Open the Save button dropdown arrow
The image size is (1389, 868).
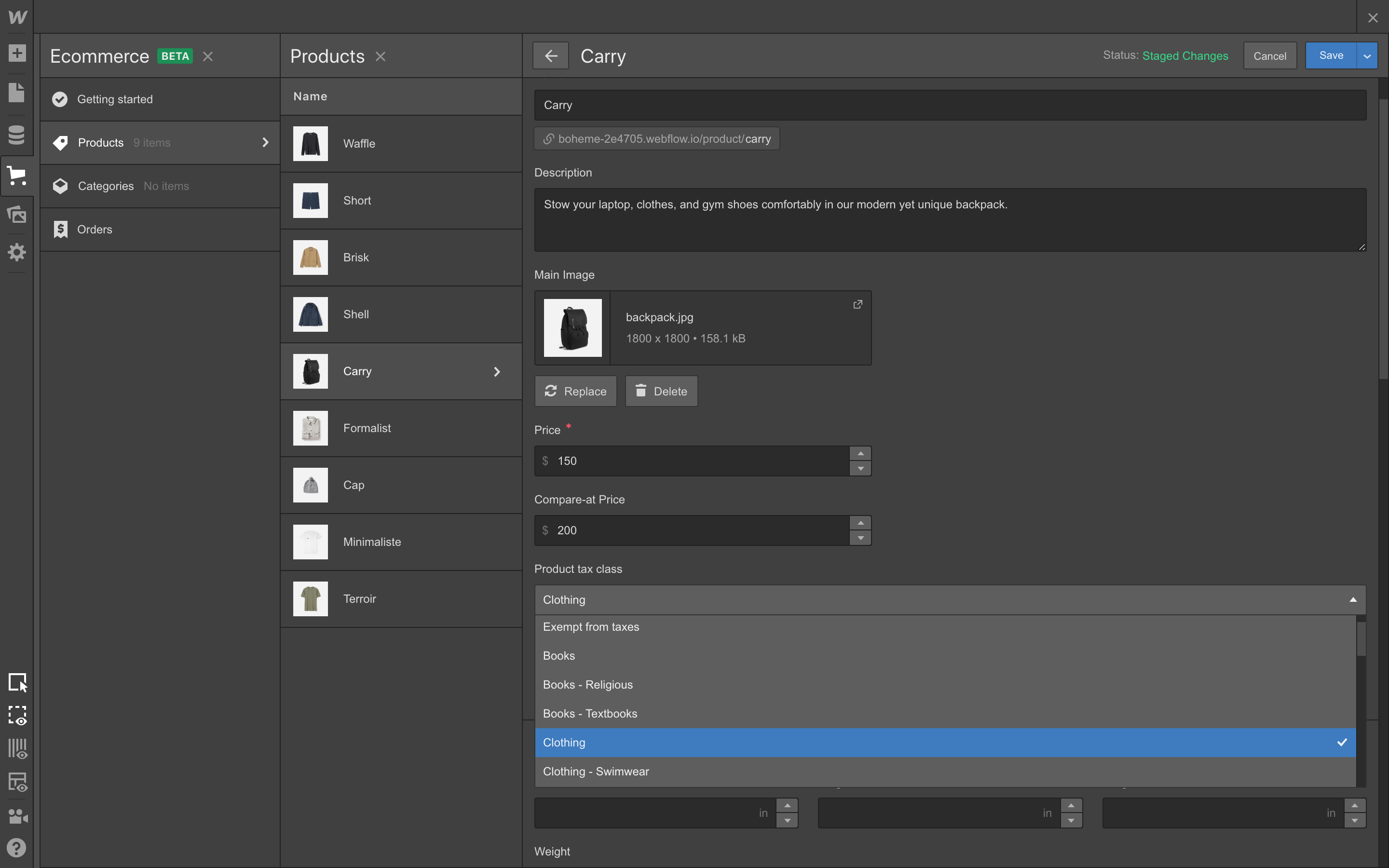[x=1367, y=55]
